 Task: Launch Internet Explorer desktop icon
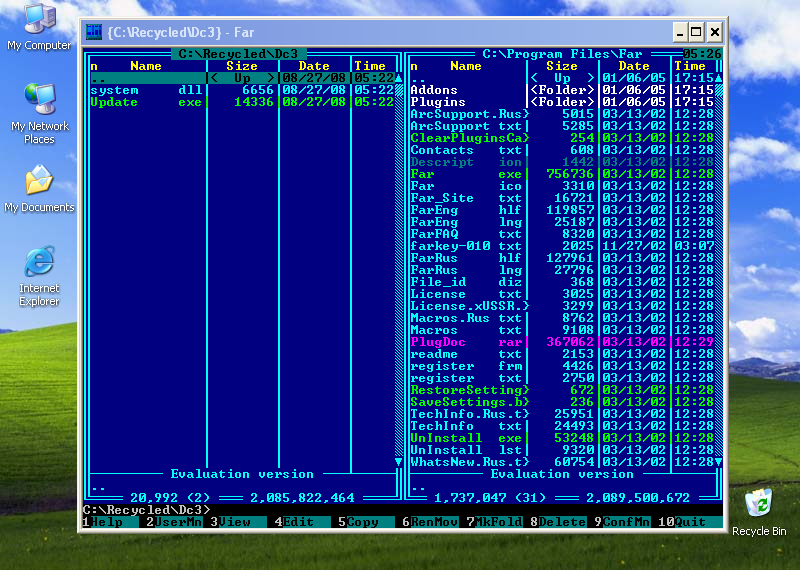point(39,263)
